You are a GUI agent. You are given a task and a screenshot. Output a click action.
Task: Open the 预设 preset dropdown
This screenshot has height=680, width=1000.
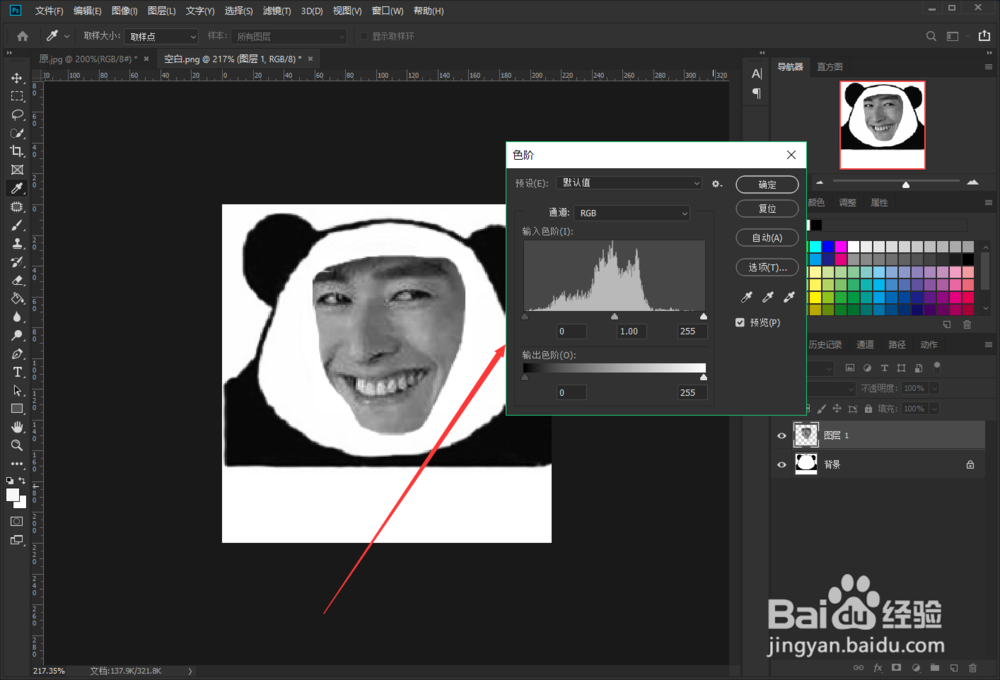coord(629,183)
